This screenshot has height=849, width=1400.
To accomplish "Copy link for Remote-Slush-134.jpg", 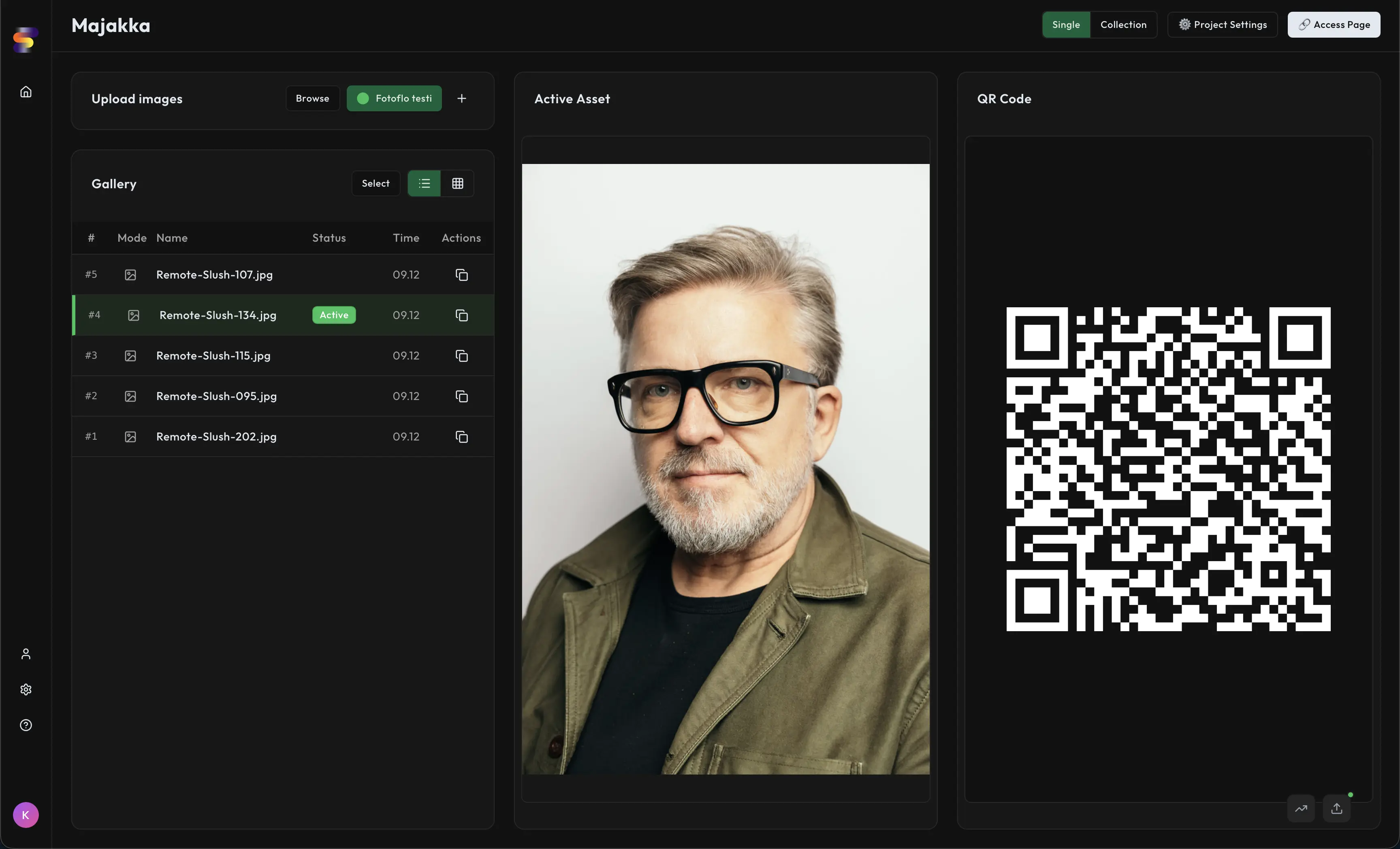I will (x=462, y=315).
